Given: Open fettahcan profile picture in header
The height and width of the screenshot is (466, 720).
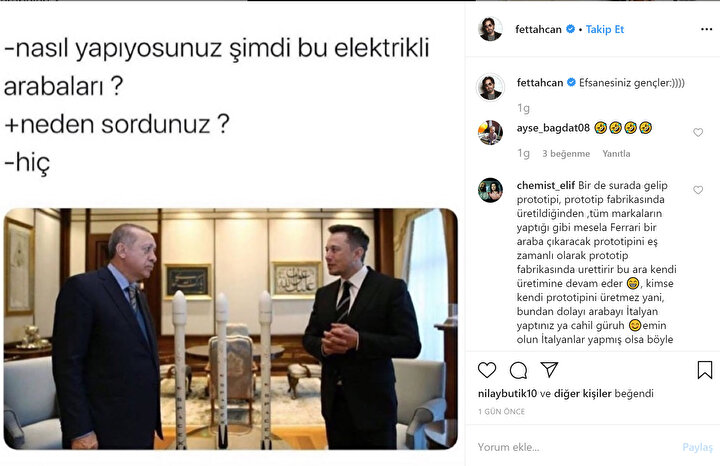Looking at the screenshot, I should [490, 29].
